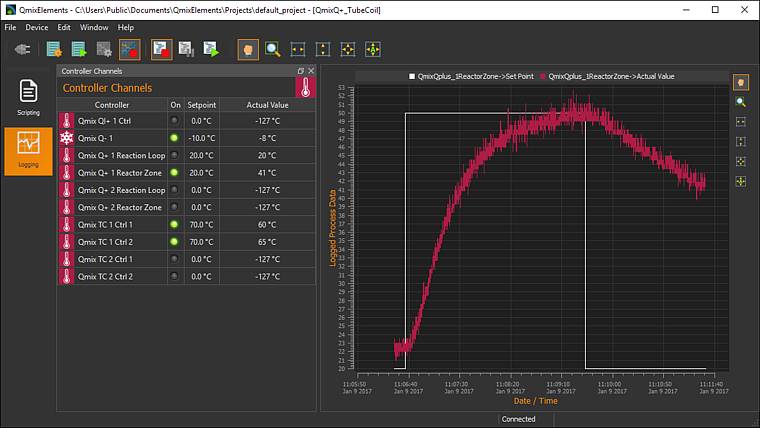Close the Controller Channels panel
760x428 pixels.
pos(311,71)
